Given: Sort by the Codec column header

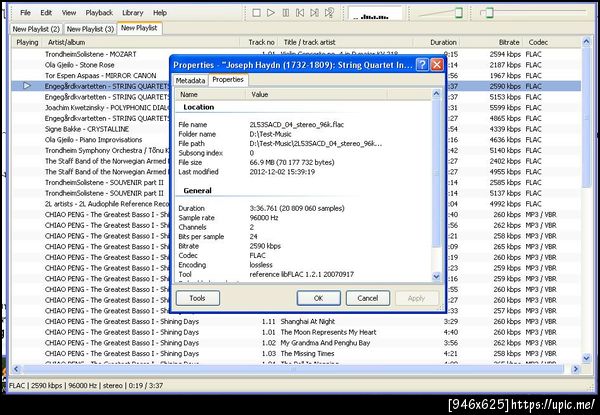Looking at the screenshot, I should tap(552, 42).
